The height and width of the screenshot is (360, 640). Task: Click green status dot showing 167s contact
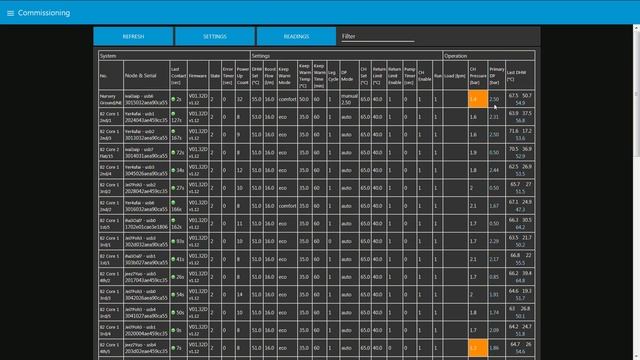pyautogui.click(x=173, y=131)
